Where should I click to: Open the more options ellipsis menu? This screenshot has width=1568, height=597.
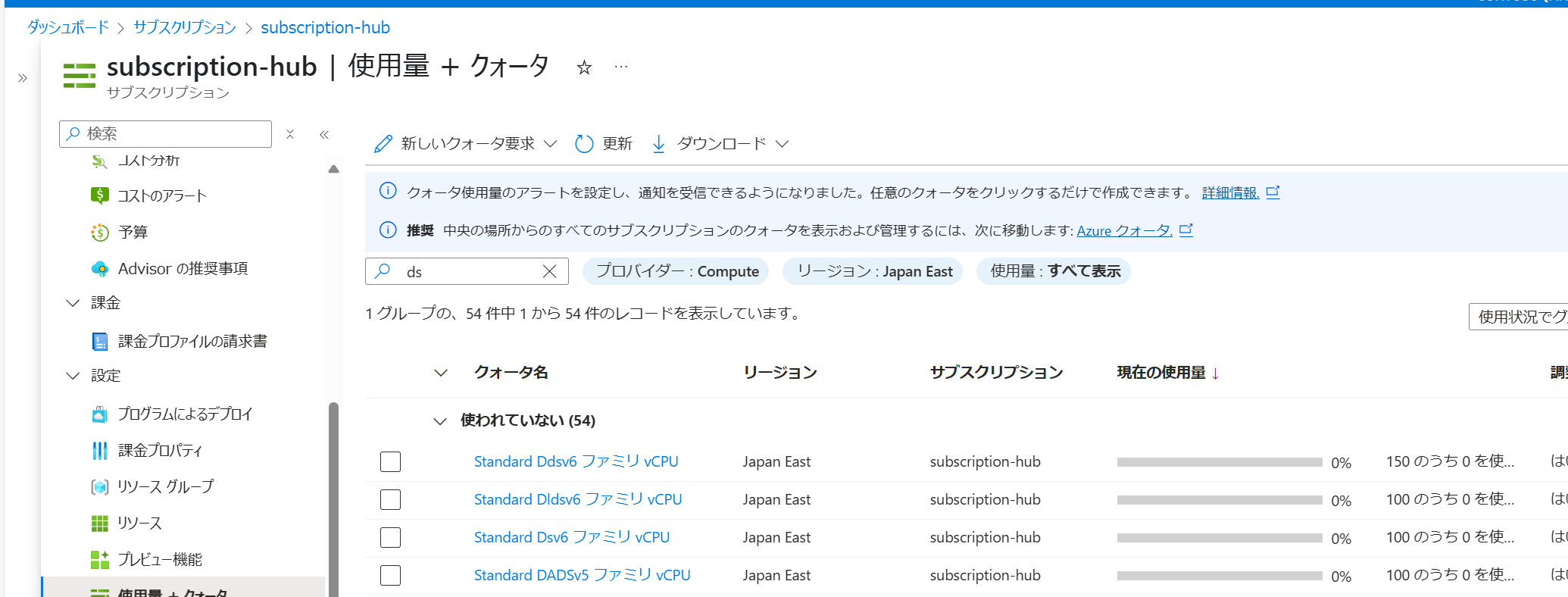[621, 67]
